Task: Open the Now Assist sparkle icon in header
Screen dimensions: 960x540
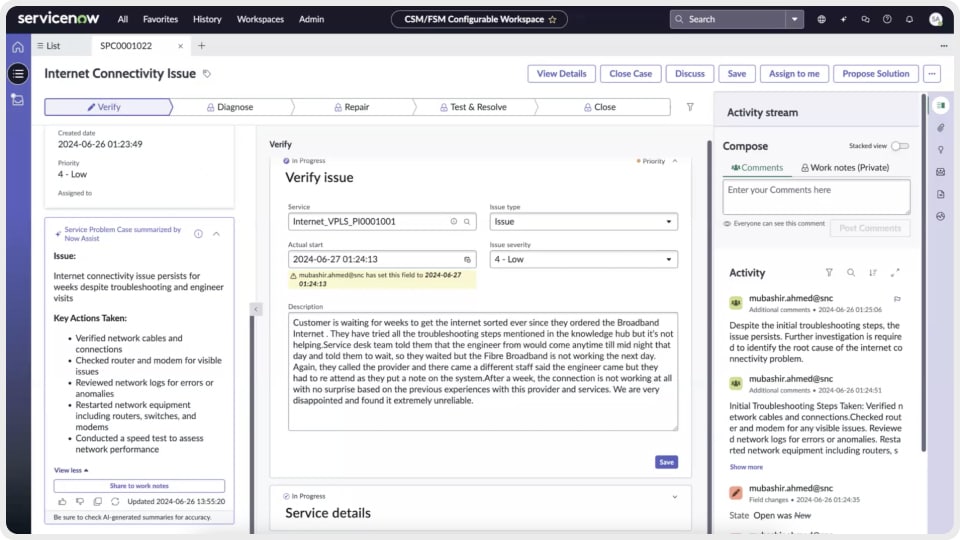Action: point(844,19)
